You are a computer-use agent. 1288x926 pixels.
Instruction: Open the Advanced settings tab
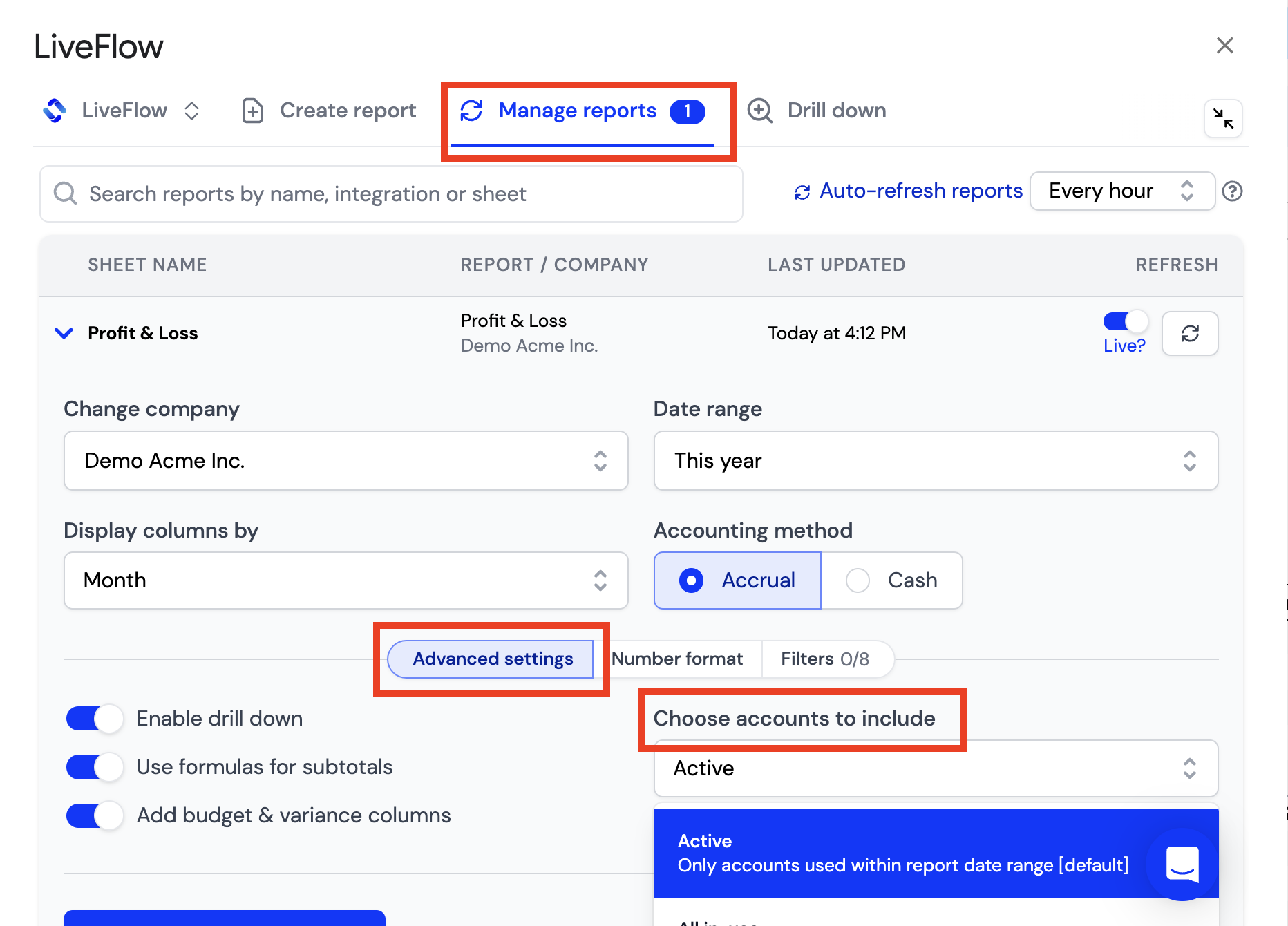click(491, 659)
